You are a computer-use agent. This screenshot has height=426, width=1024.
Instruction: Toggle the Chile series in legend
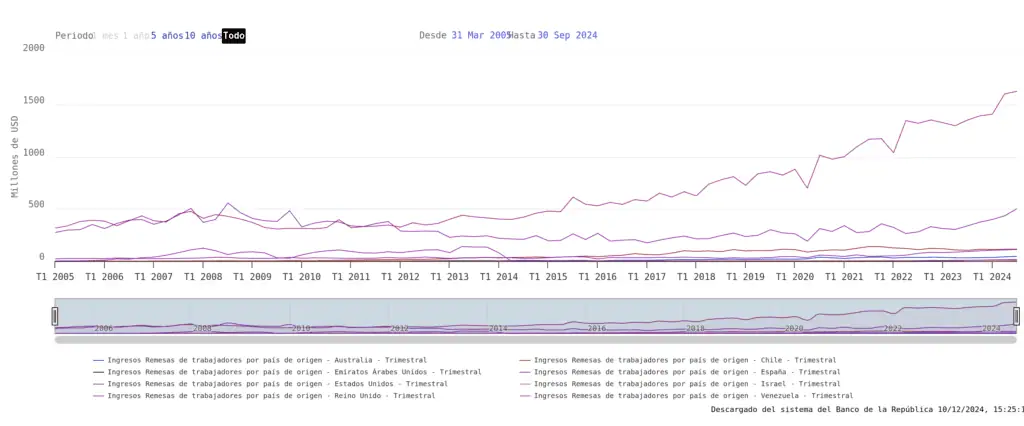tap(678, 360)
